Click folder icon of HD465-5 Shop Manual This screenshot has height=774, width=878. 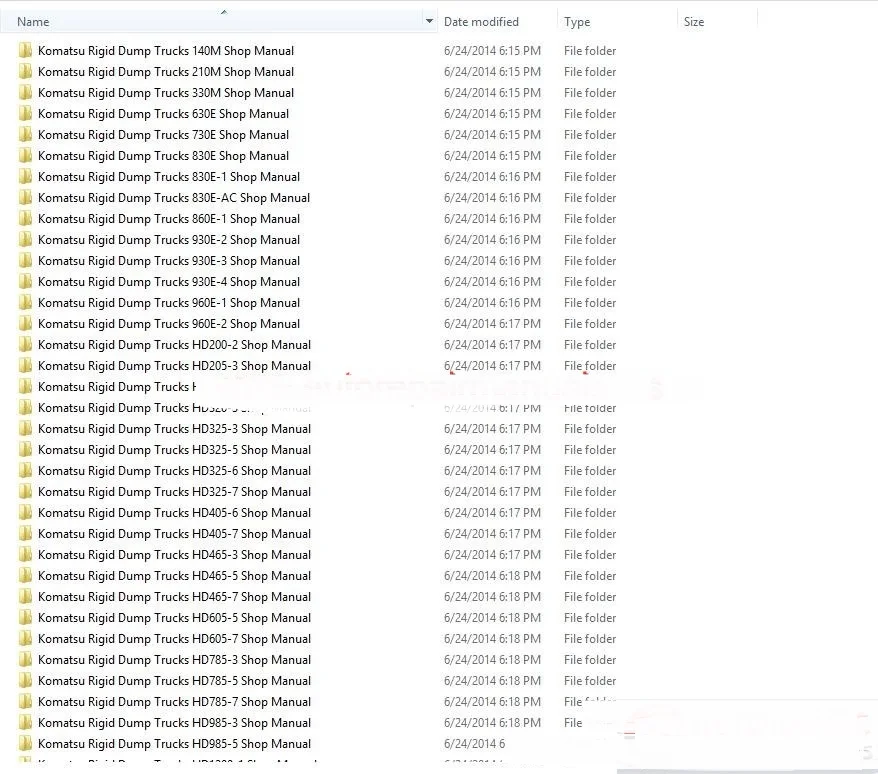pyautogui.click(x=25, y=576)
